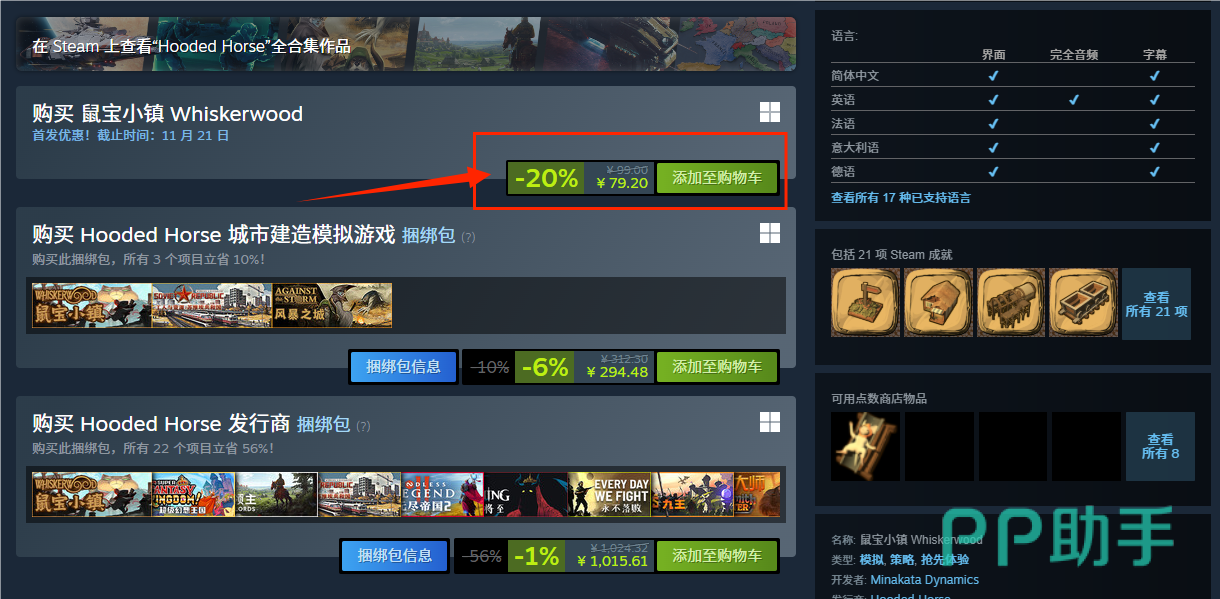Image resolution: width=1220 pixels, height=599 pixels.
Task: Open first achievement icon with signpost
Action: (x=865, y=303)
